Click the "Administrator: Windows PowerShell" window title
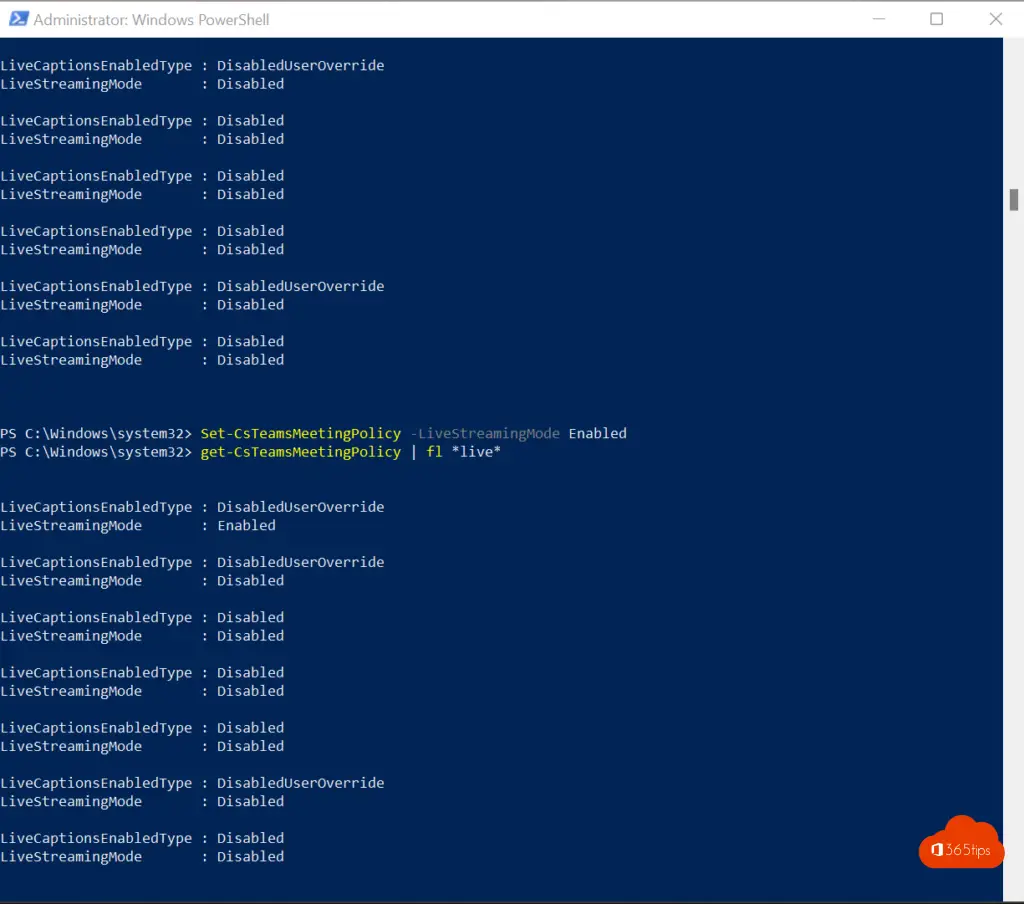The height and width of the screenshot is (904, 1024). (151, 20)
